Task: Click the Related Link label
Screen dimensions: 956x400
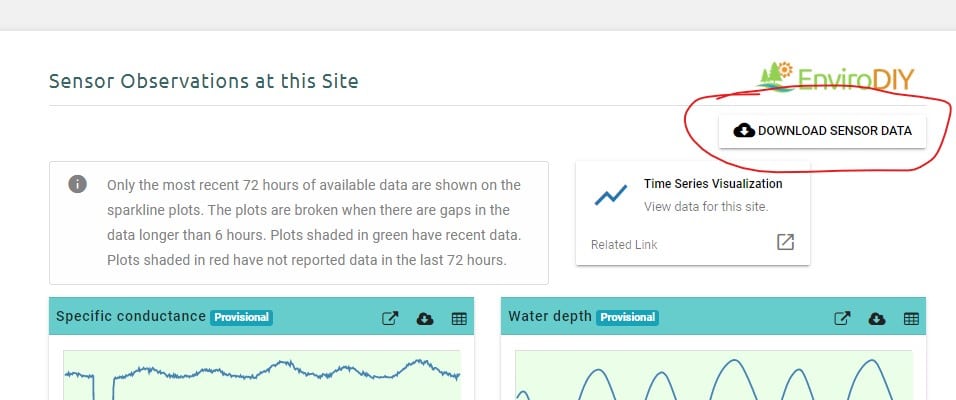Action: point(624,244)
